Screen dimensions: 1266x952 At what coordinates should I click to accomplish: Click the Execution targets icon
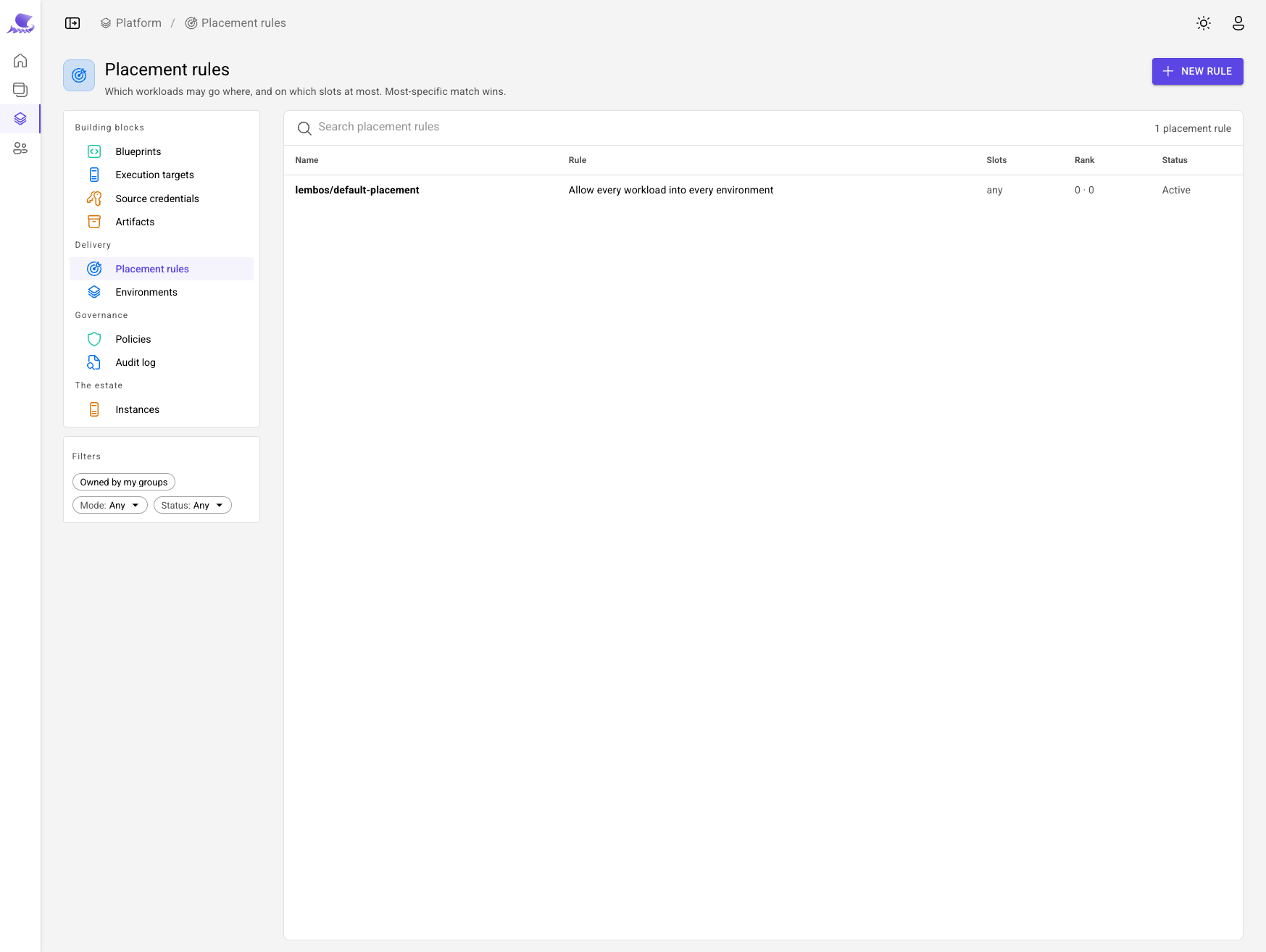(94, 175)
